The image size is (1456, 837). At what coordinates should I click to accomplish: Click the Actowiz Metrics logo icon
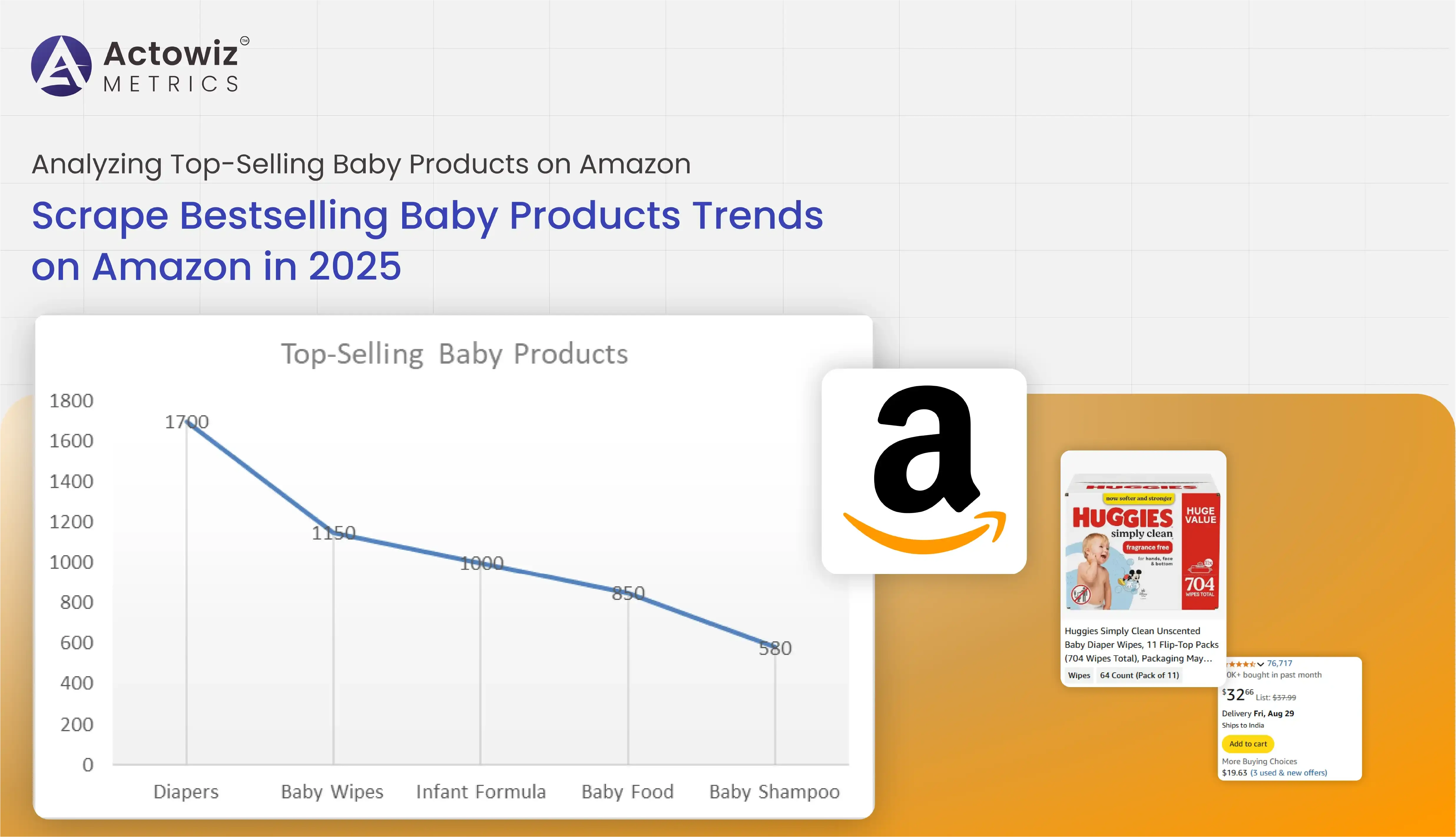(x=61, y=66)
